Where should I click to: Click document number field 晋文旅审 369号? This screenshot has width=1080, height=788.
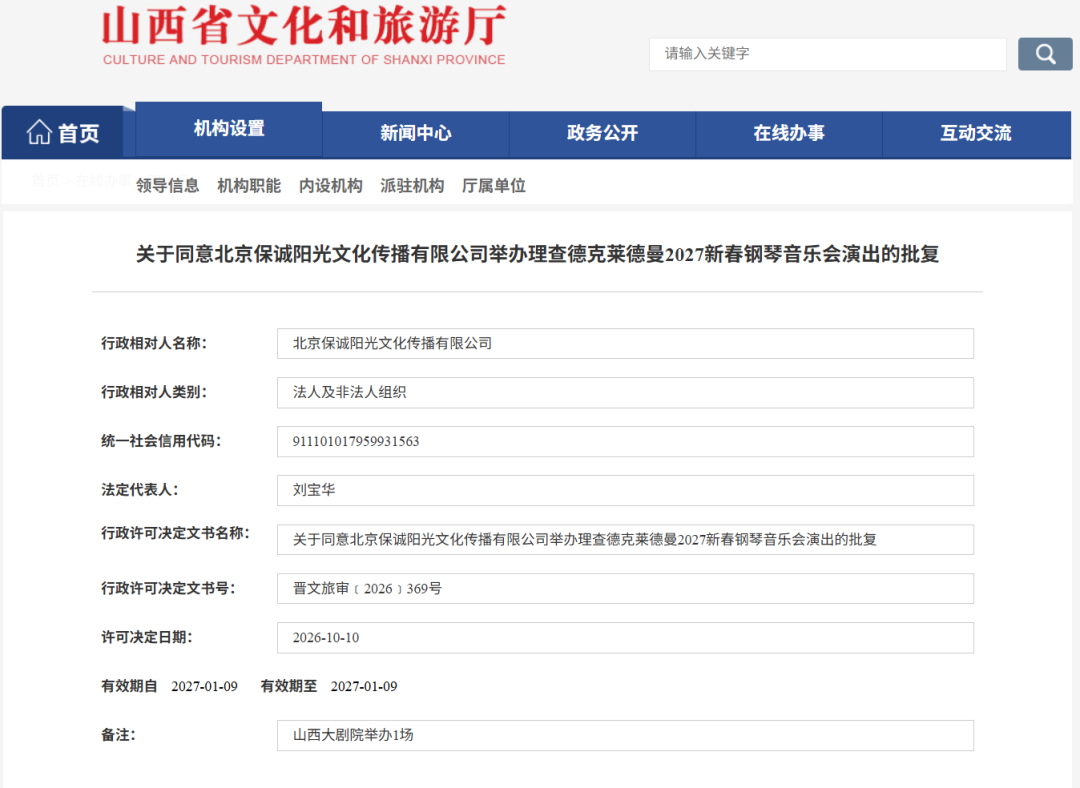(x=625, y=588)
